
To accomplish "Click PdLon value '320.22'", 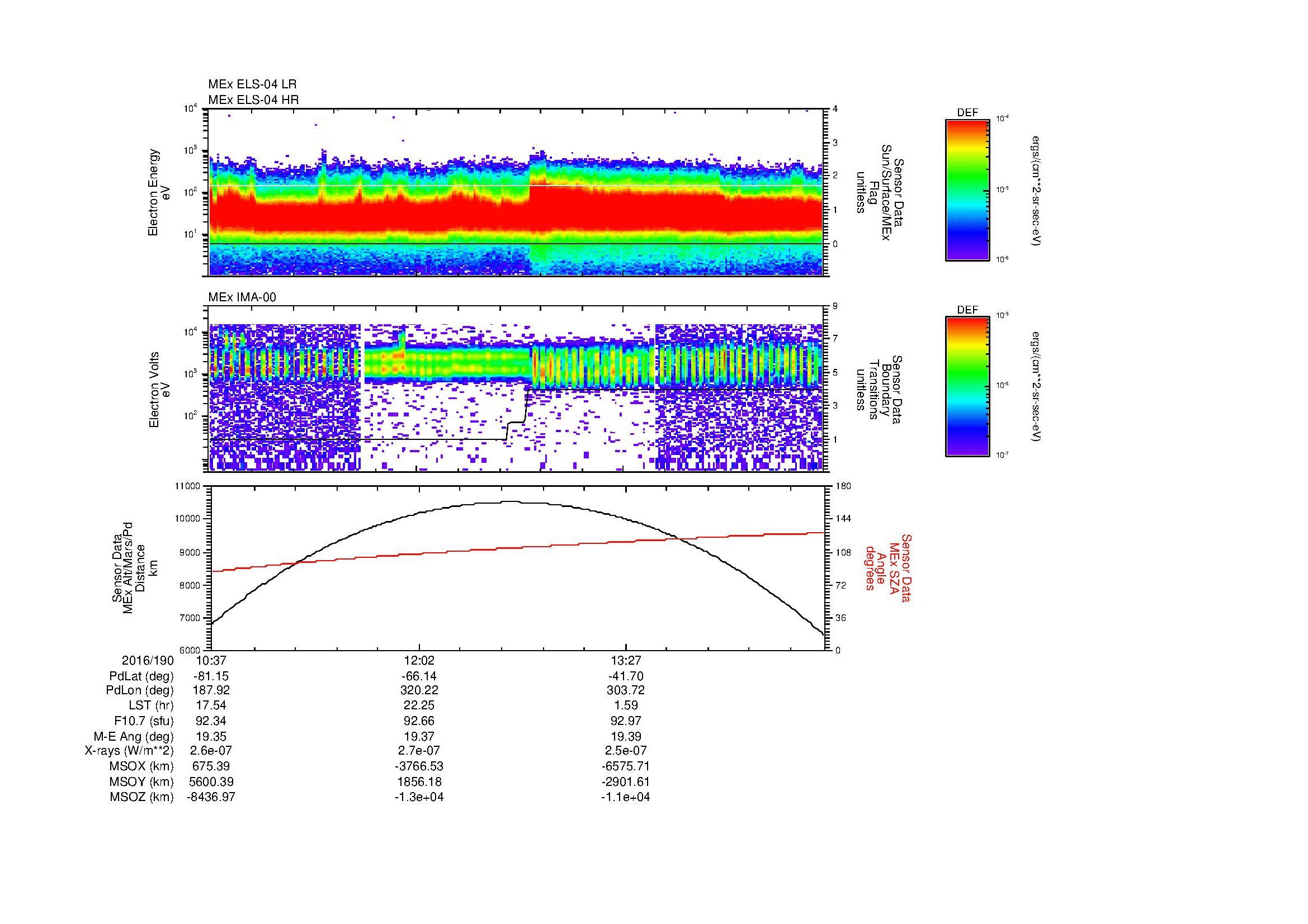I will (419, 690).
